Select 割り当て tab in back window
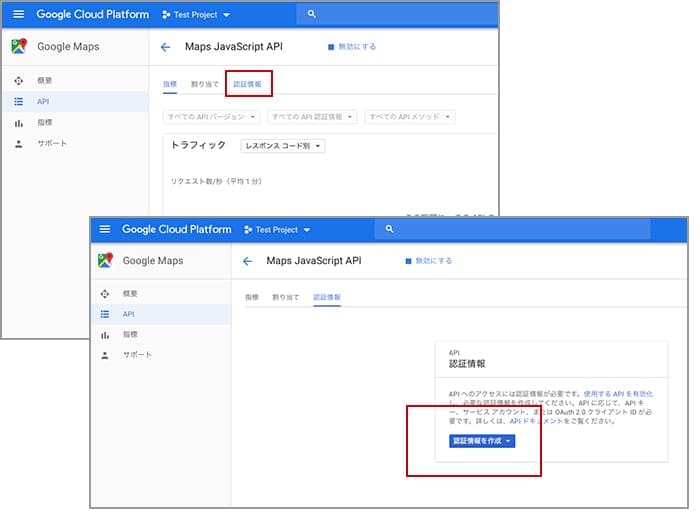 [204, 84]
